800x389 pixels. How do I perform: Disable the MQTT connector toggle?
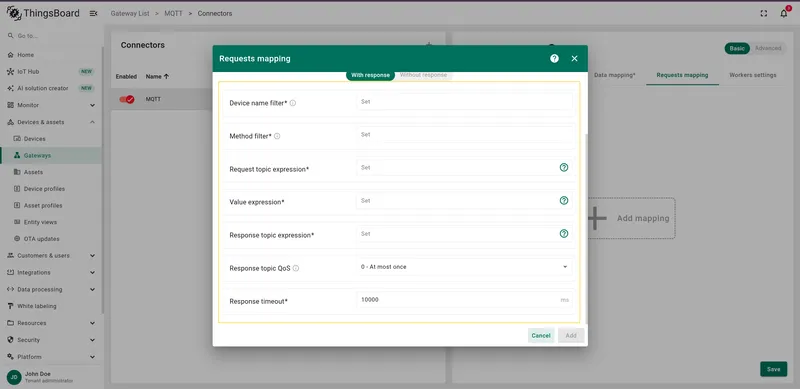[x=127, y=99]
